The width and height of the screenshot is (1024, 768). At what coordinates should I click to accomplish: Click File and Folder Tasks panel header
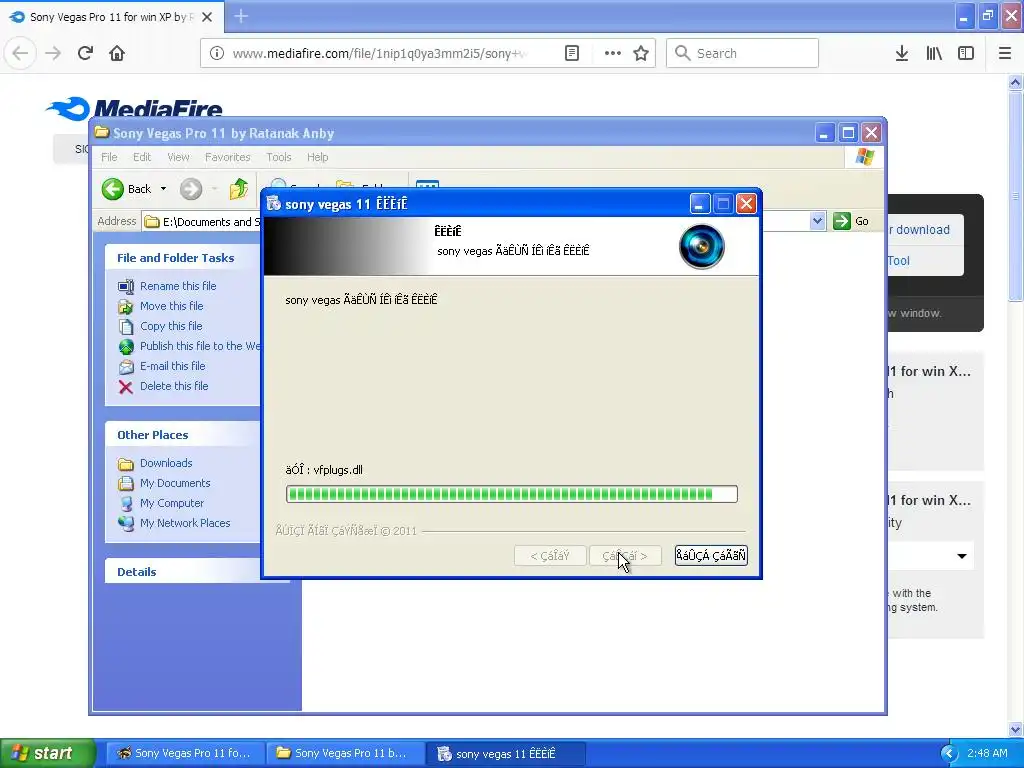(182, 257)
